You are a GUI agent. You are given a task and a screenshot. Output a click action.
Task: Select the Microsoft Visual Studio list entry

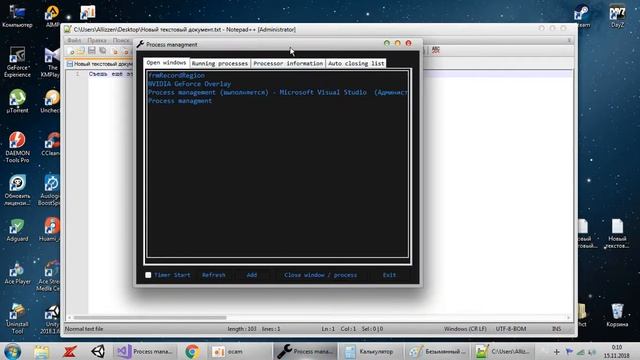click(x=278, y=93)
